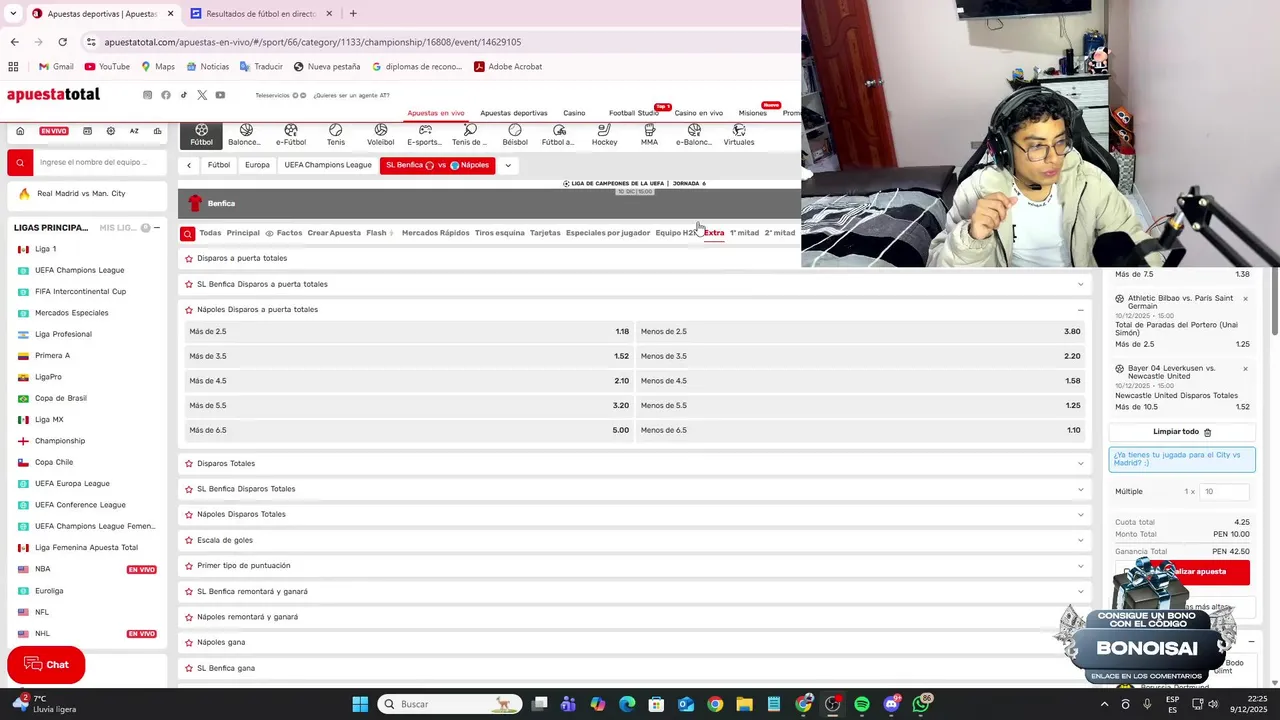Click the red team search icon
Screen dimensions: 1280x720
pos(20,162)
